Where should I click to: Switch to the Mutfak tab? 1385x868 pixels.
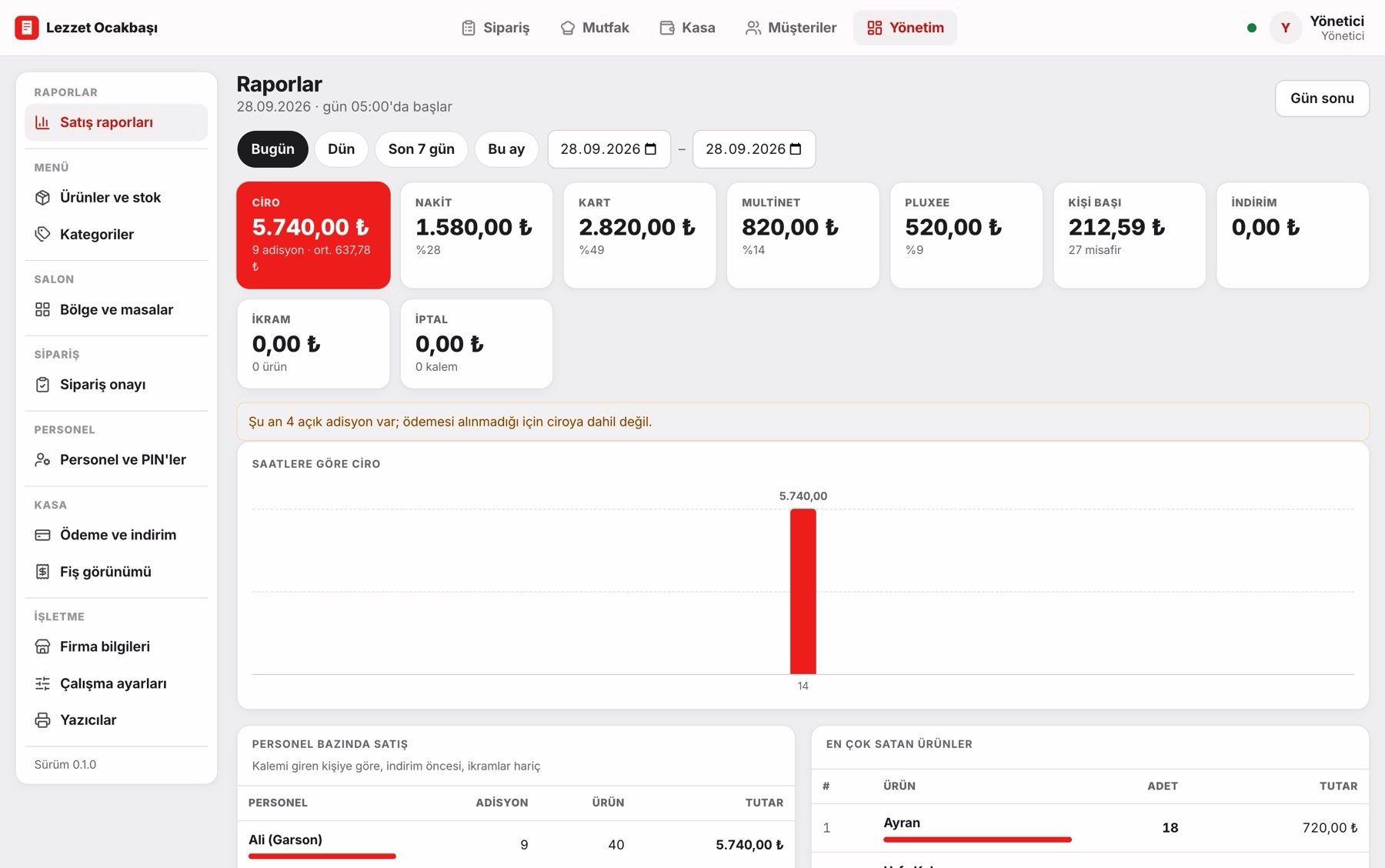(x=595, y=28)
